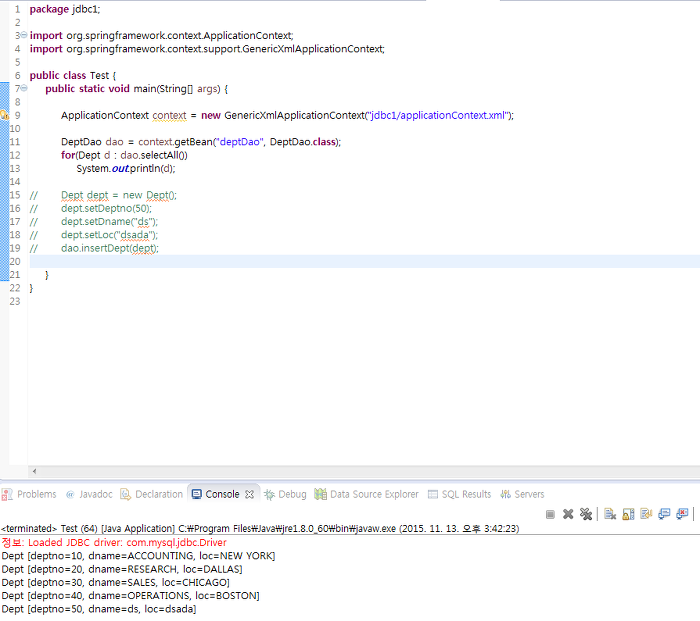Click the 'jdbc1/applicationContext.xml' string literal
This screenshot has height=621, width=700.
(x=440, y=115)
